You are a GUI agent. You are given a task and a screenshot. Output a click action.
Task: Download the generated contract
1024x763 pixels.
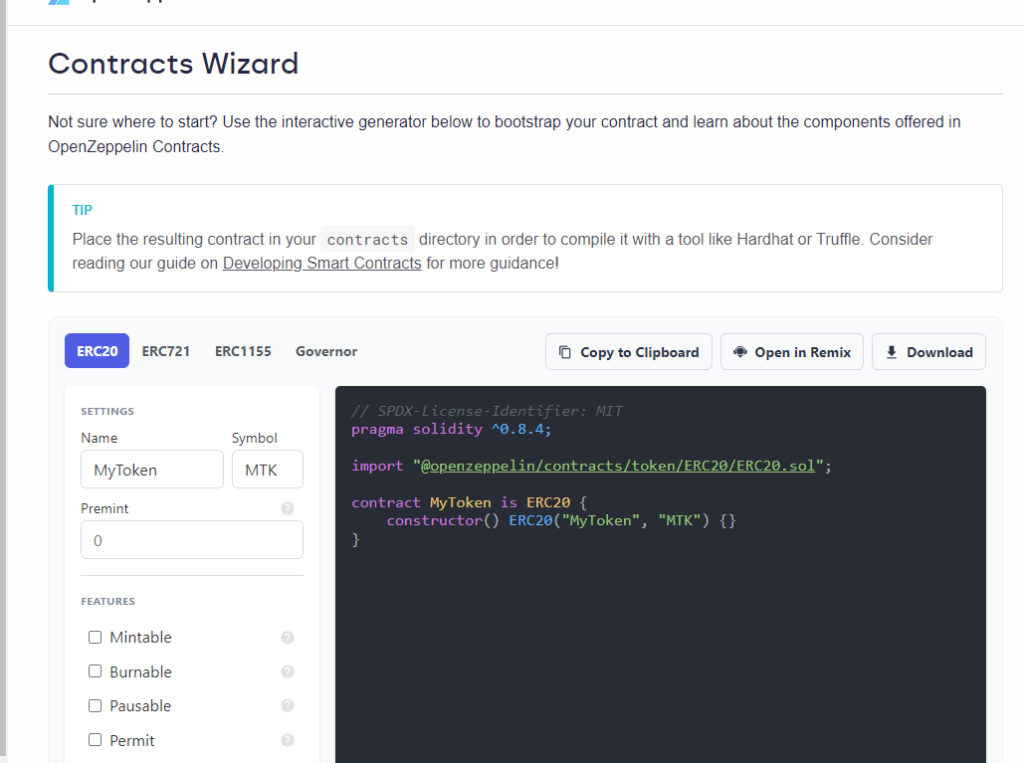pos(929,352)
